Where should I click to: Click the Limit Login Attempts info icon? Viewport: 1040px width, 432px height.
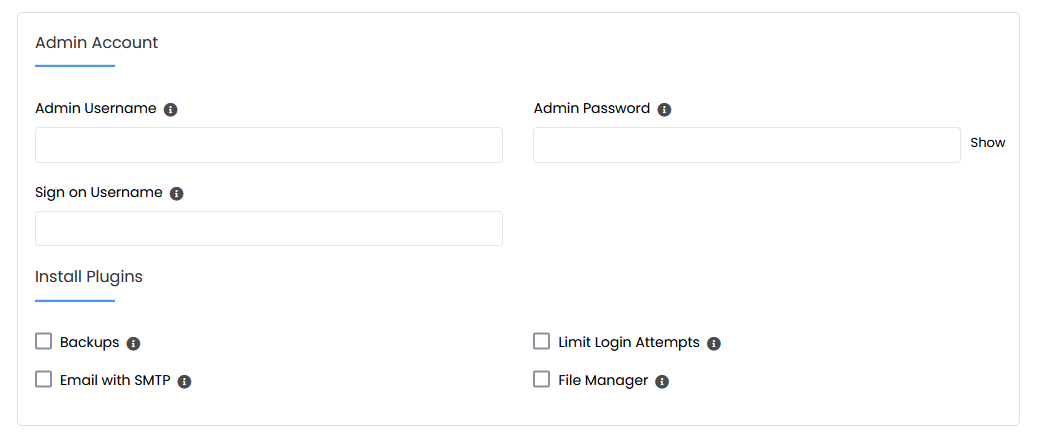[x=714, y=343]
